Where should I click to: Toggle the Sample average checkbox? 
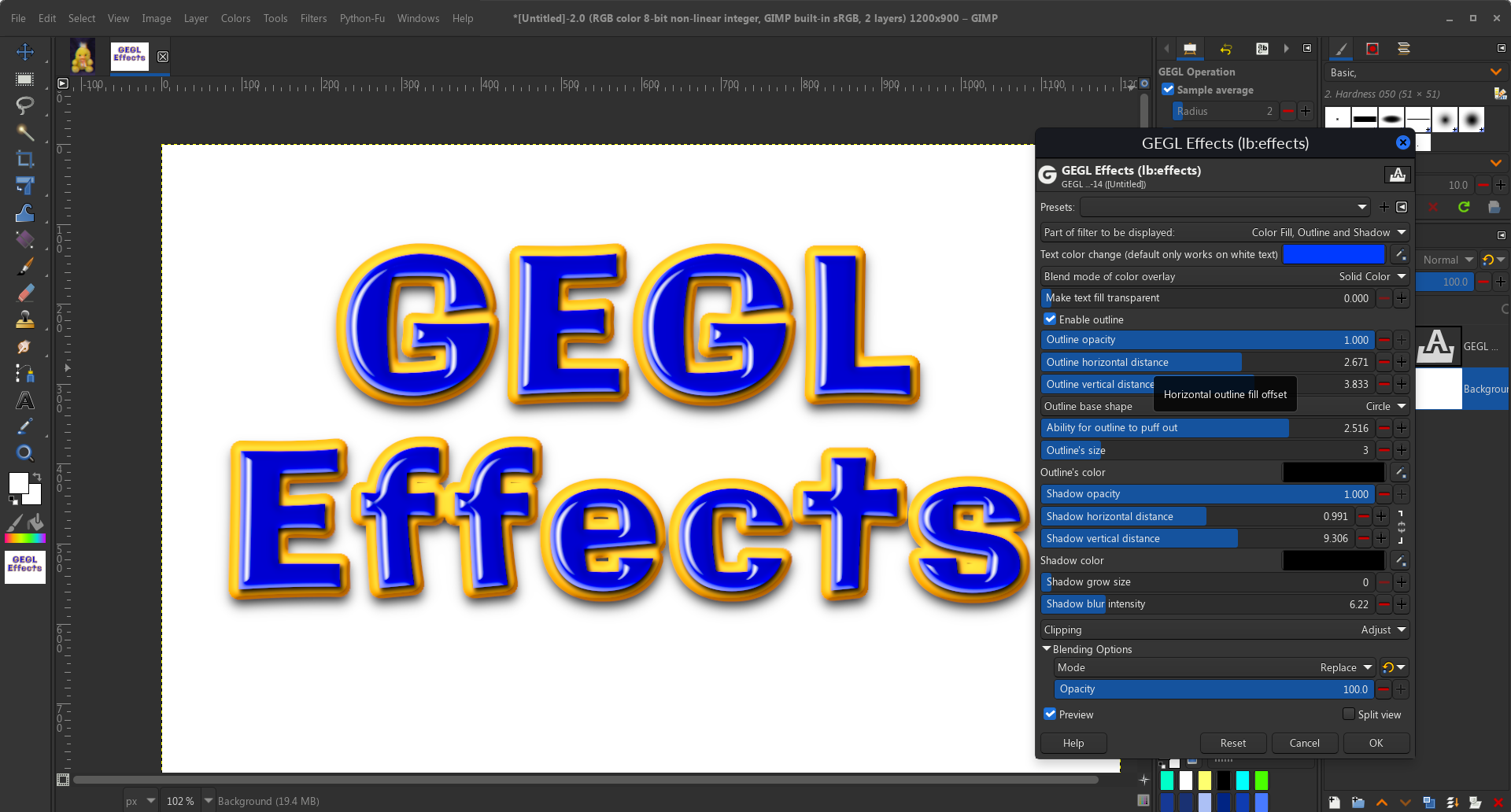(1169, 90)
